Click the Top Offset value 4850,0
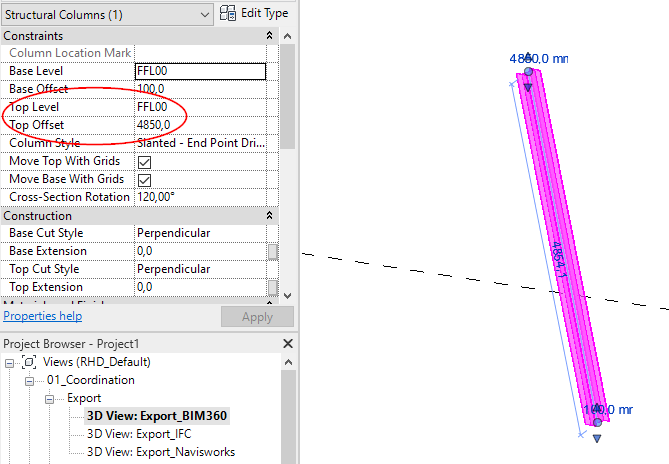Screen dimensions: 669x464 tap(200, 125)
